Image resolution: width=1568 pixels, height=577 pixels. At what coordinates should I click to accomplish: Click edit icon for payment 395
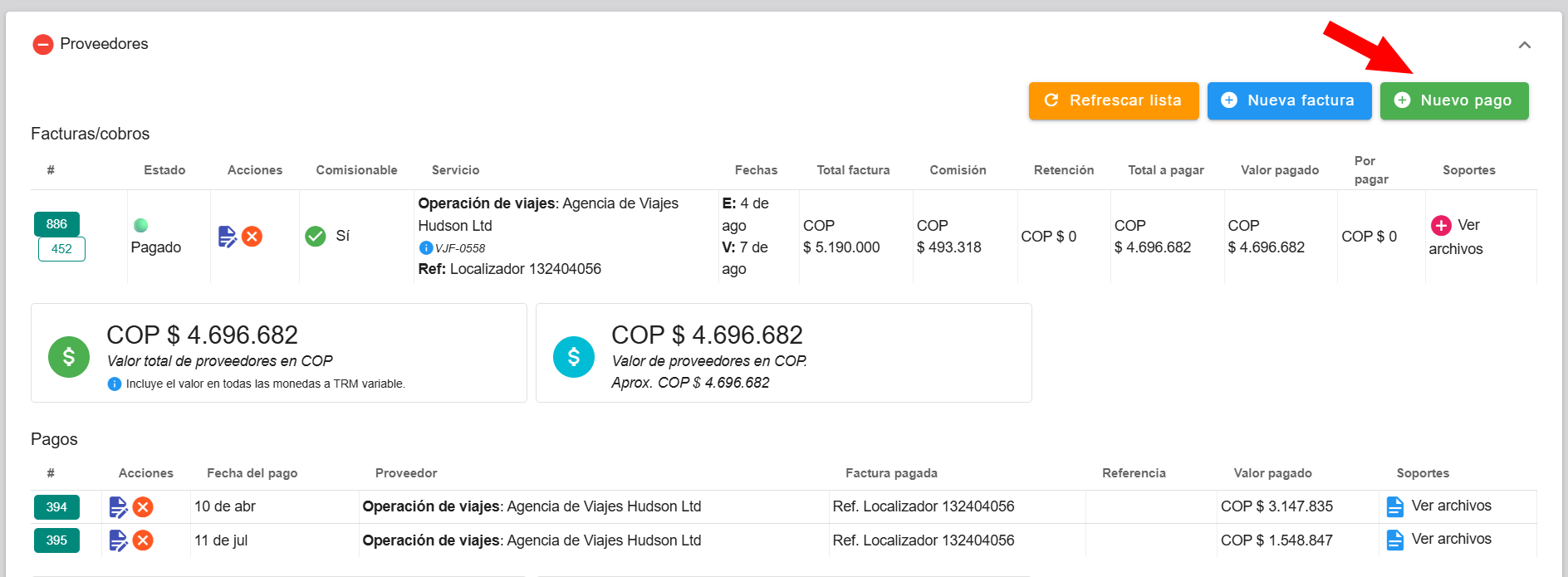(118, 540)
